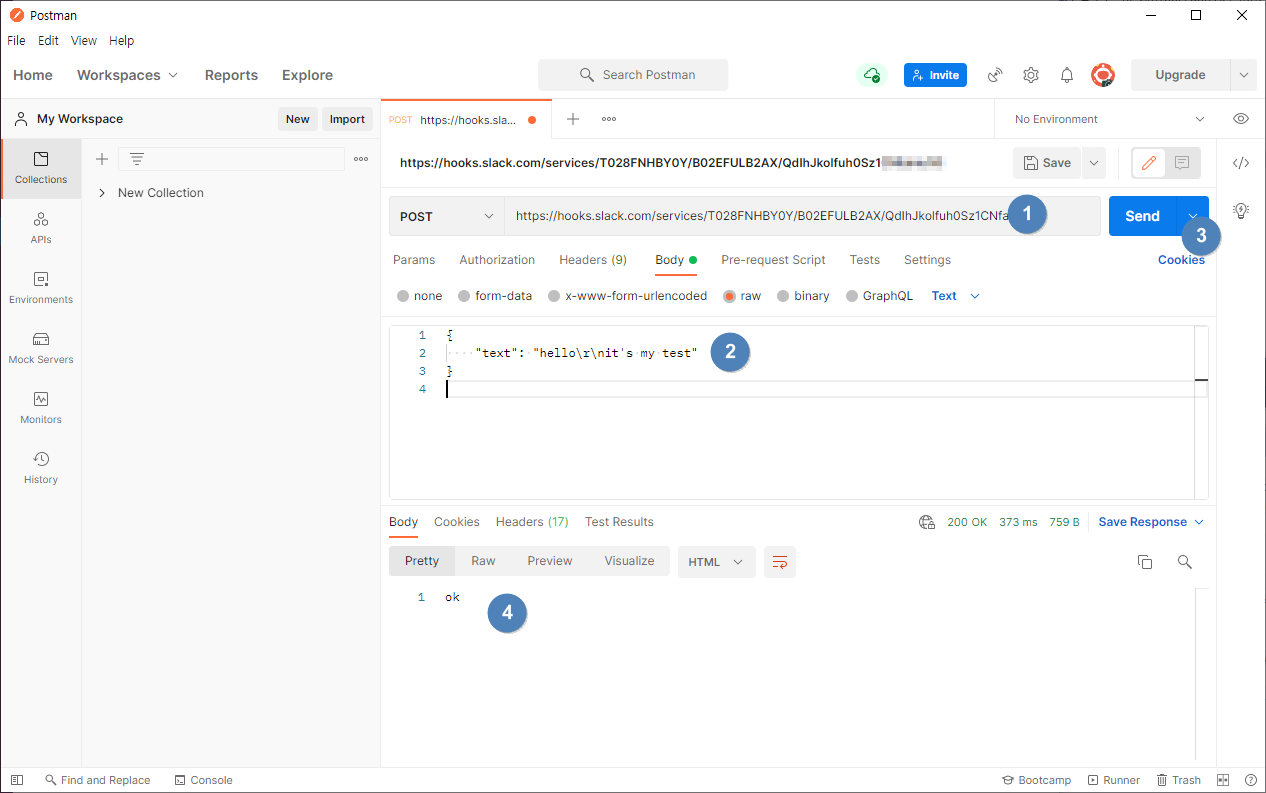
Task: Open the Mock Servers sidebar panel
Action: click(x=41, y=348)
